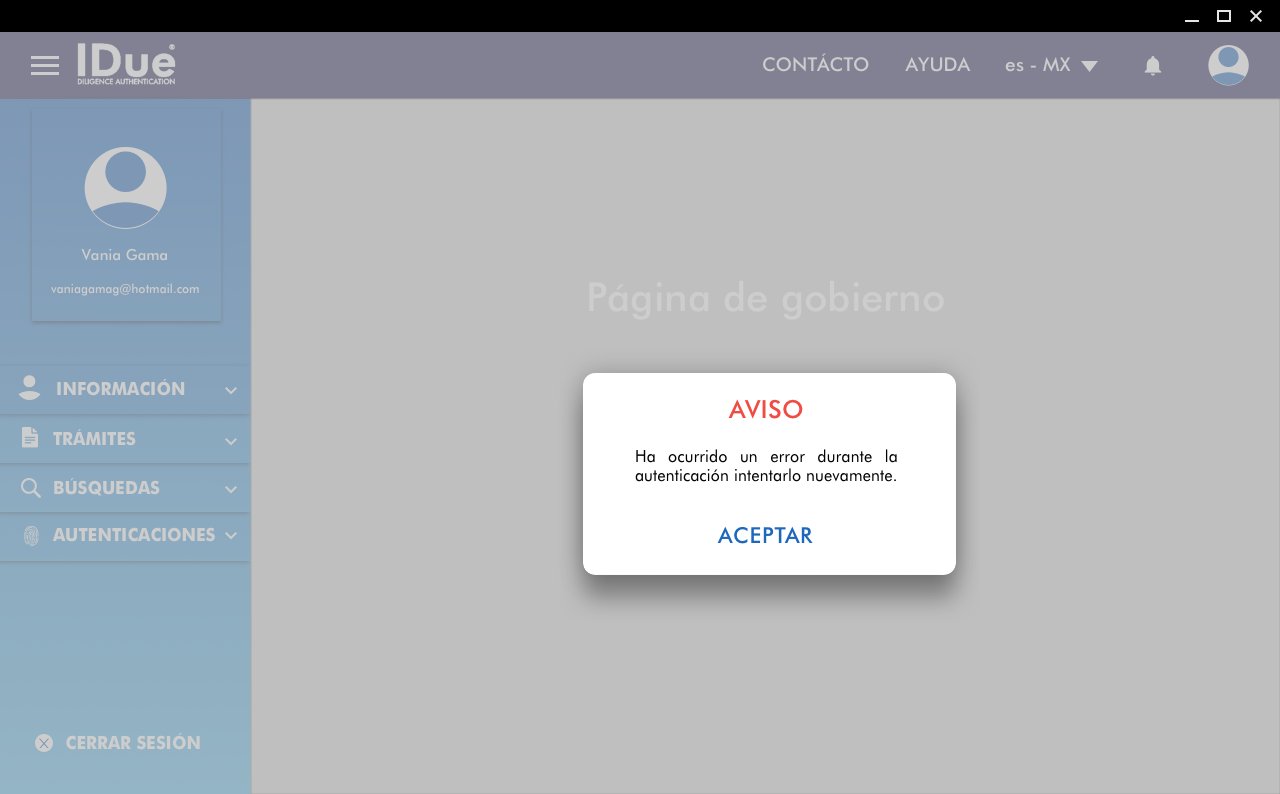Click the sidebar profile picture
Viewport: 1280px width, 794px height.
(x=125, y=188)
